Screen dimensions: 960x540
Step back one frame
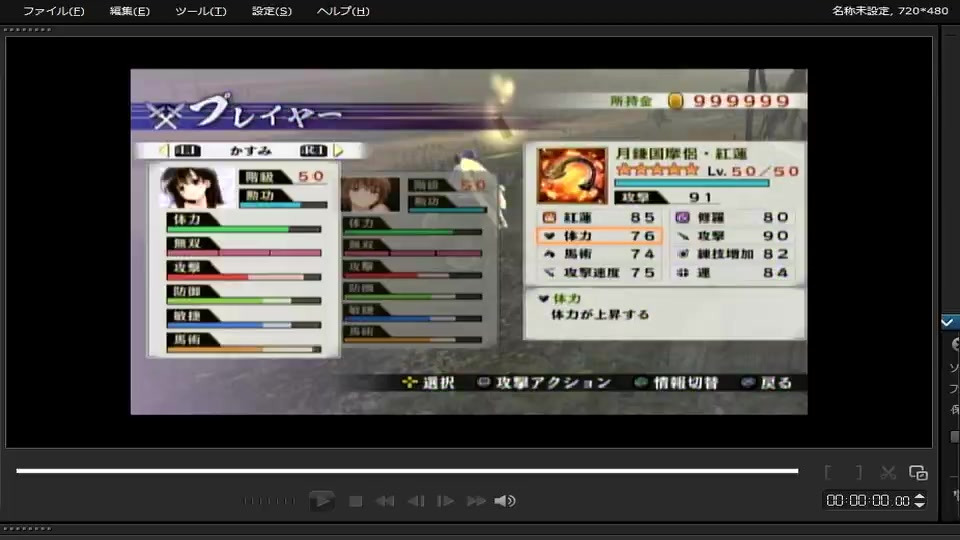[x=416, y=501]
